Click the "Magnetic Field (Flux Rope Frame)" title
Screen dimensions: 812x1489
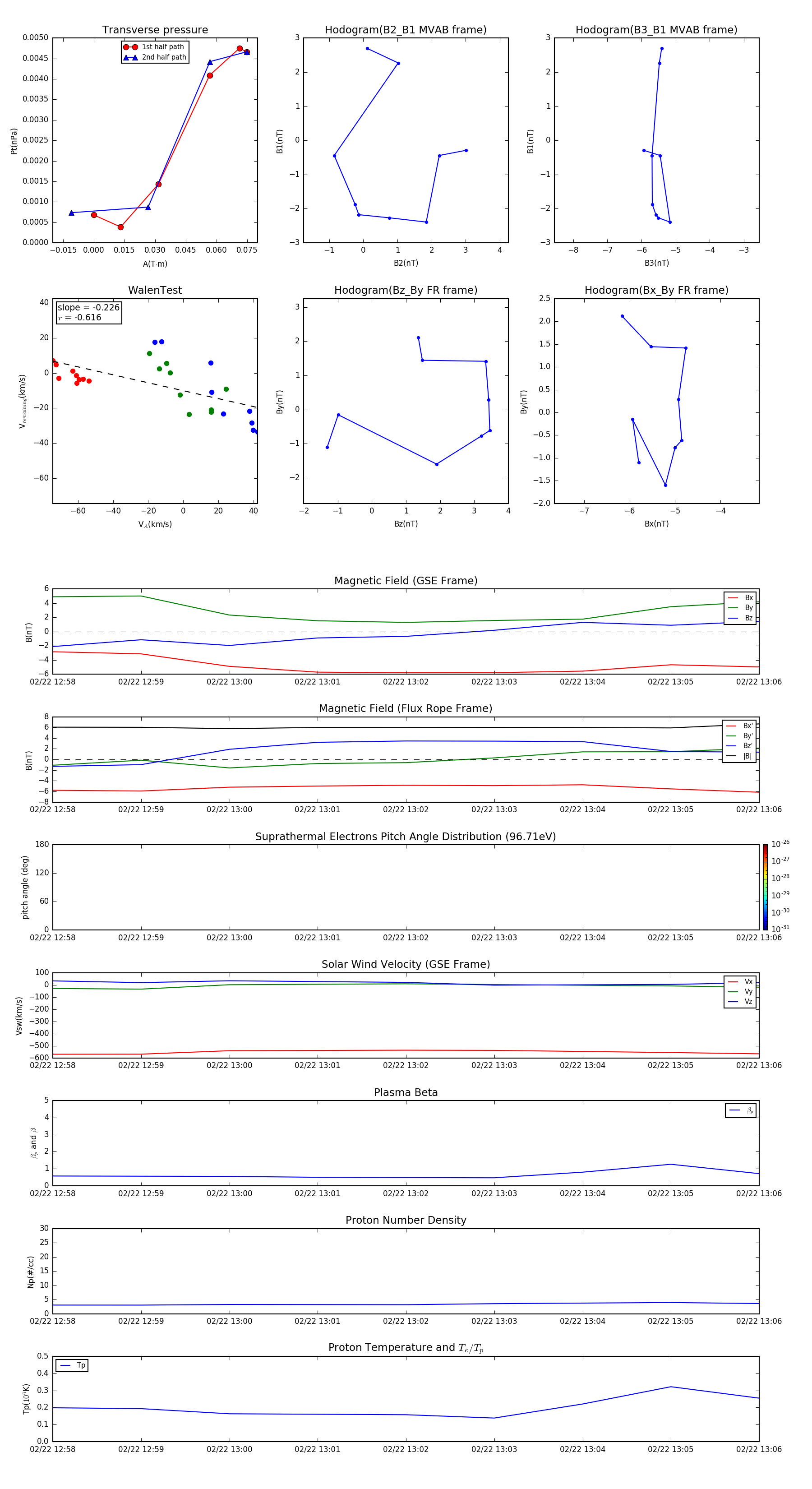click(406, 709)
